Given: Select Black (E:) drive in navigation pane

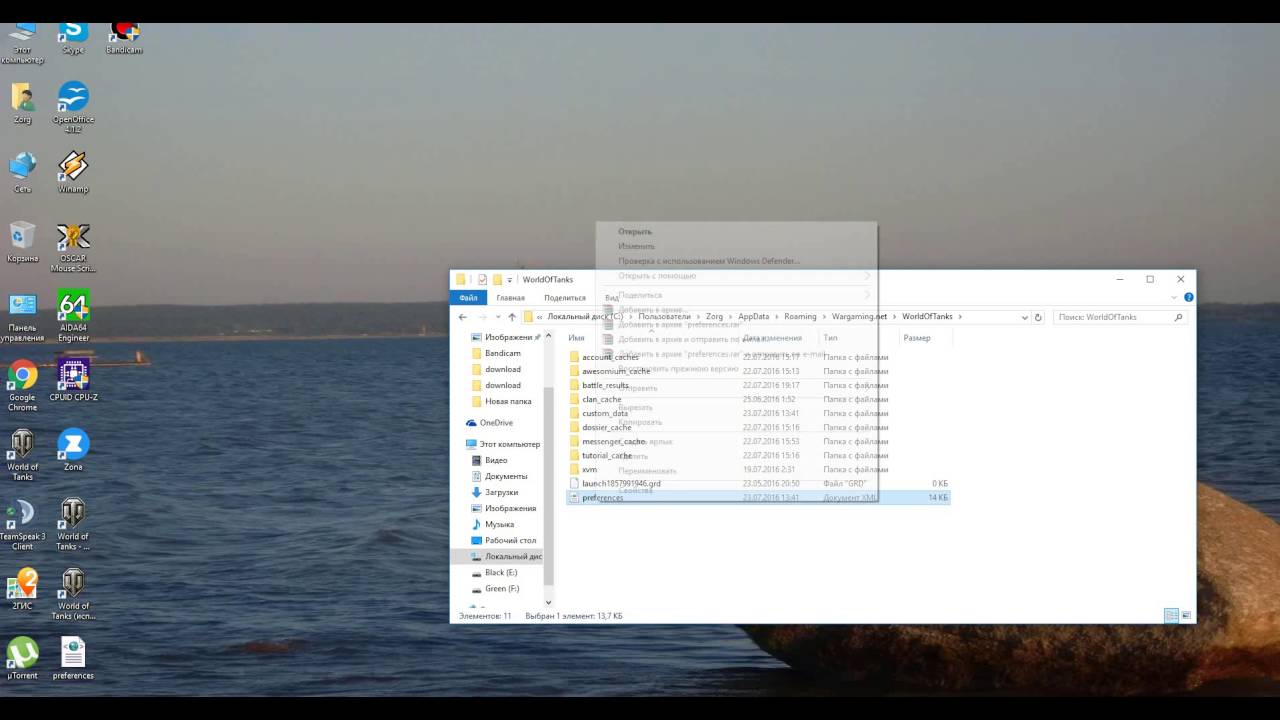Looking at the screenshot, I should click(501, 573).
